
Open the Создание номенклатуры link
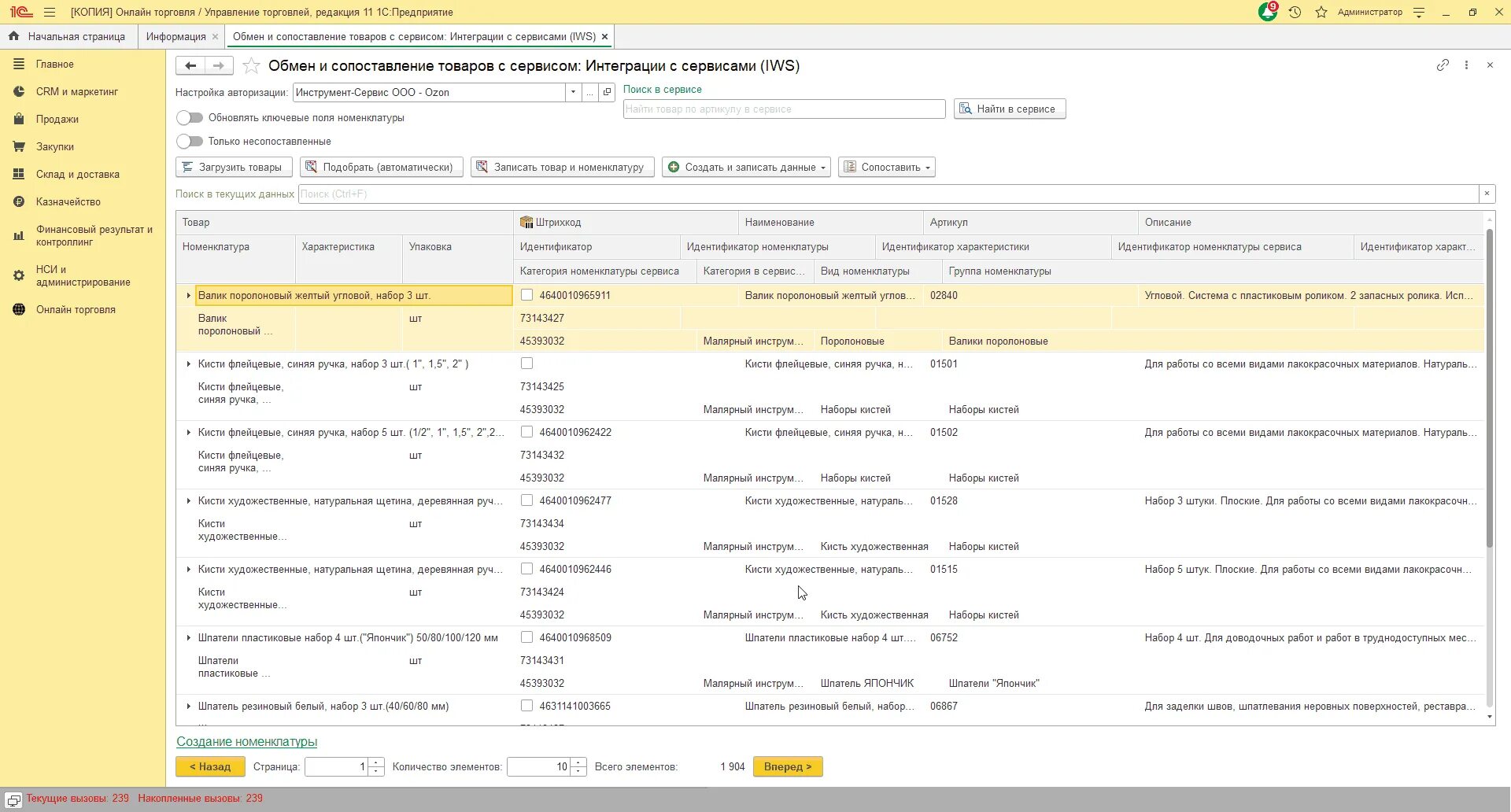[246, 741]
